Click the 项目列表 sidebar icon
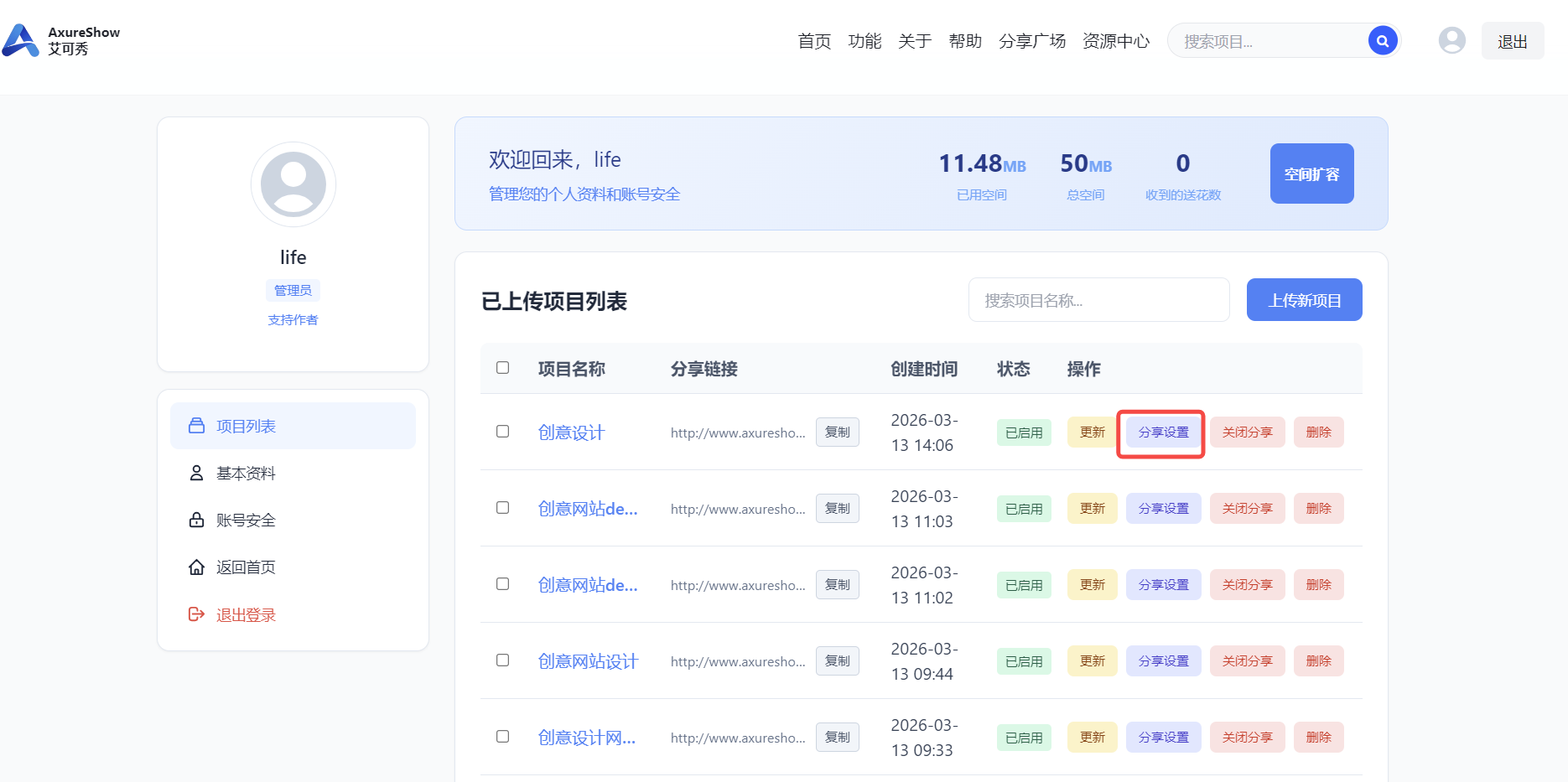Viewport: 1568px width, 782px height. [197, 426]
